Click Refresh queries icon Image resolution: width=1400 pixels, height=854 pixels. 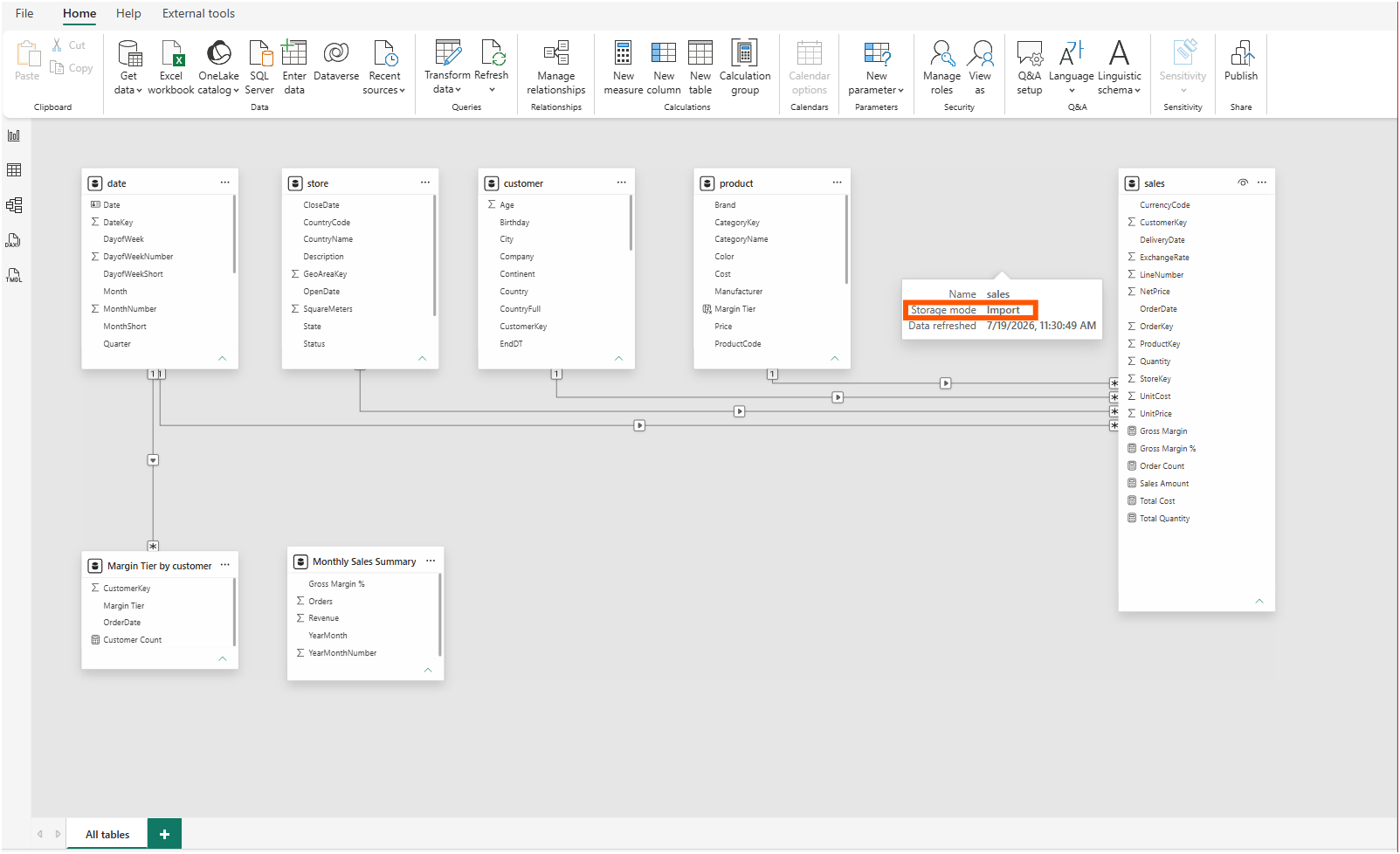(493, 53)
